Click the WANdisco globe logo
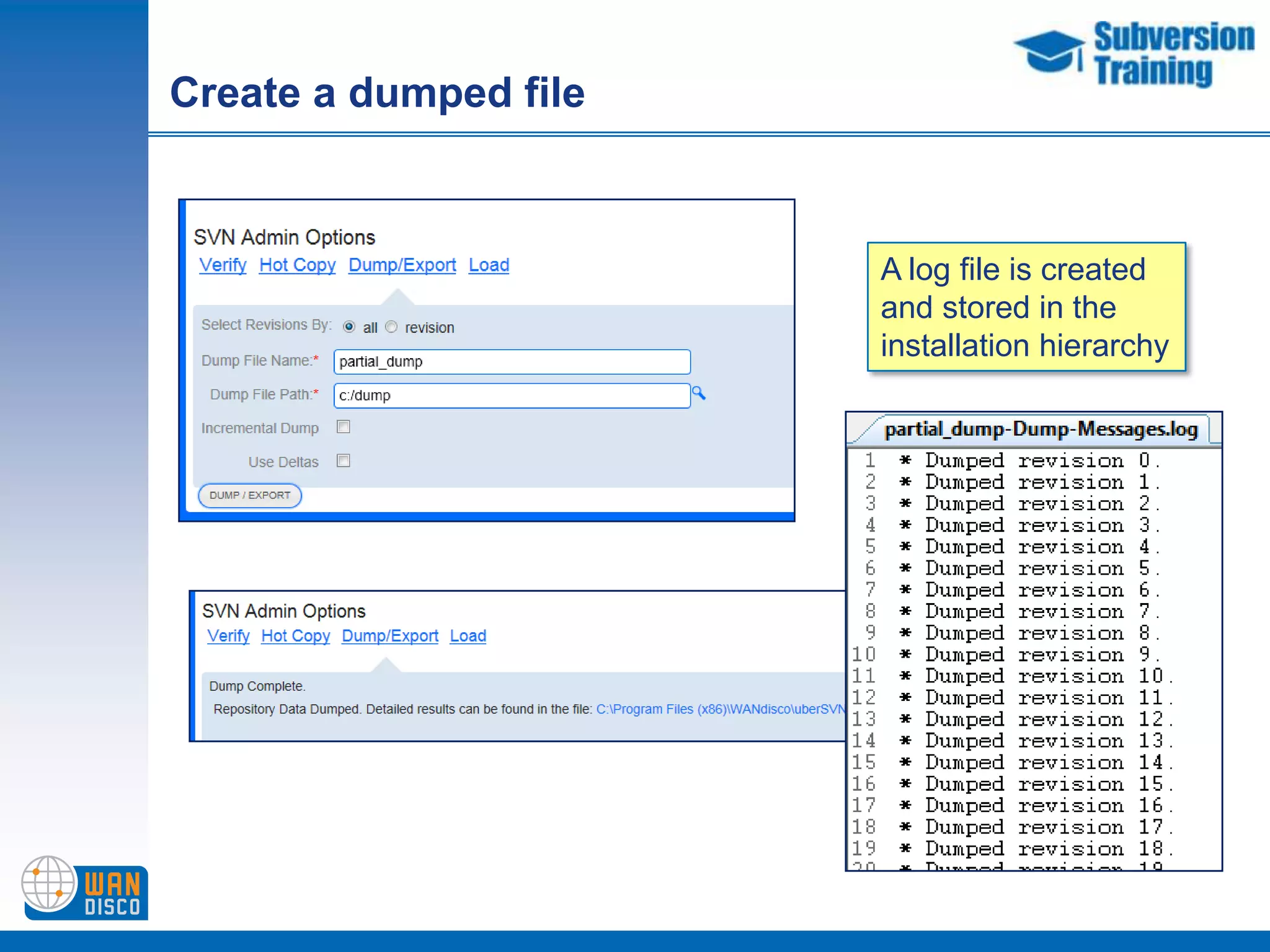 click(x=85, y=888)
